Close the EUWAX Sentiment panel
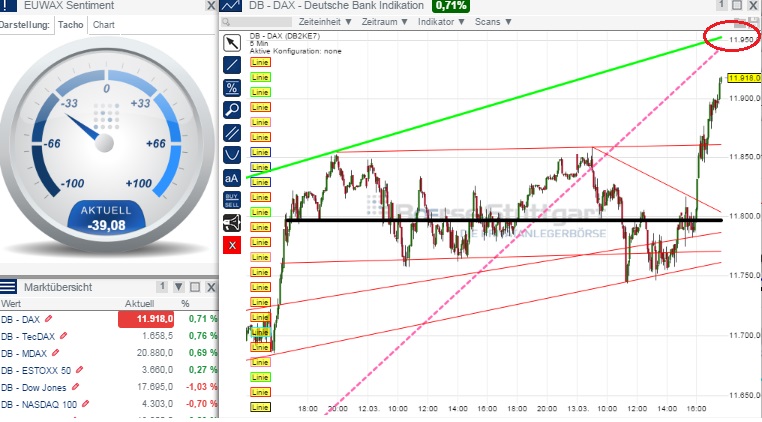The image size is (762, 422). pyautogui.click(x=211, y=5)
